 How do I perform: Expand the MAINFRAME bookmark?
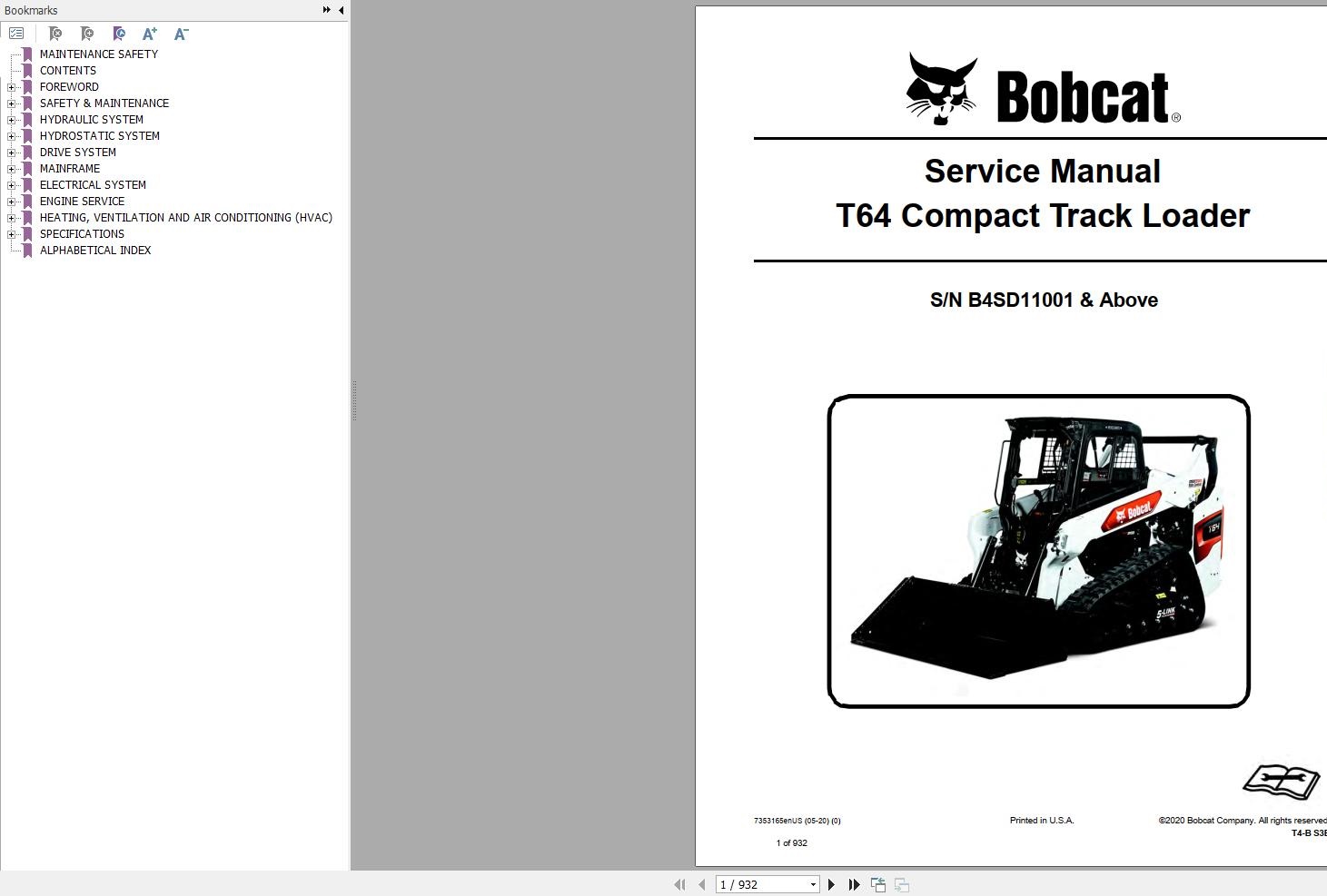[12, 169]
